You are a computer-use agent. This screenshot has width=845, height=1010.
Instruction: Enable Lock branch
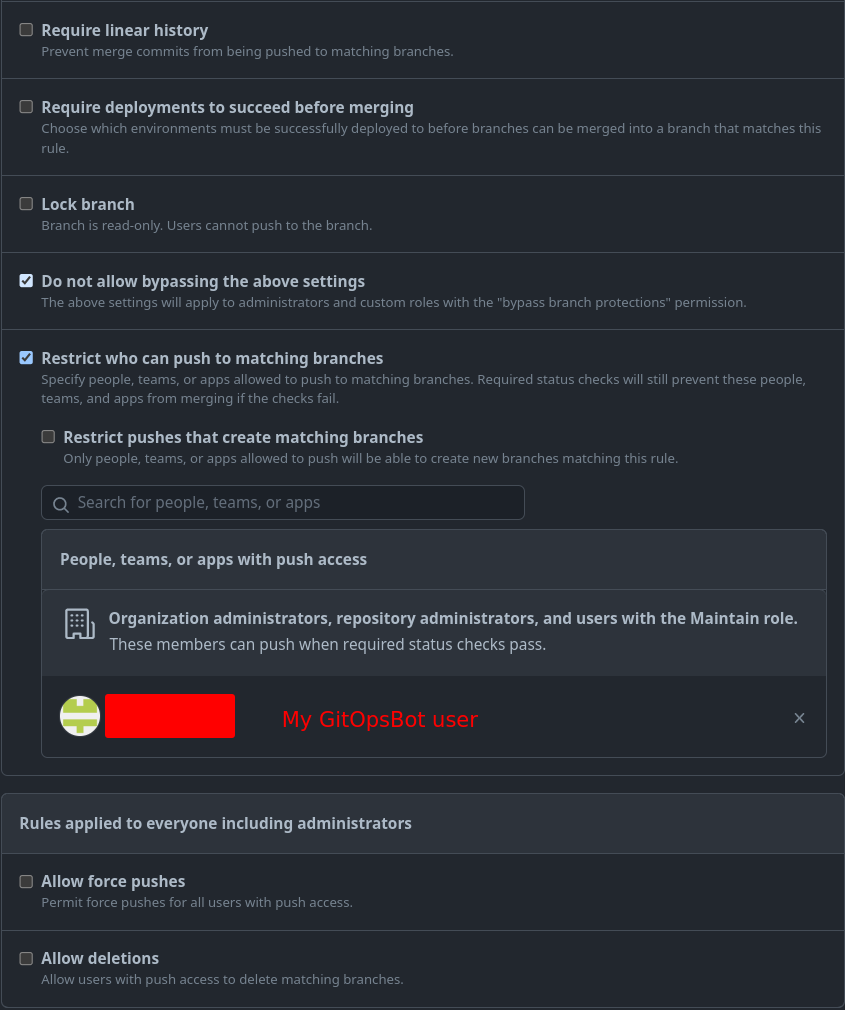pyautogui.click(x=26, y=203)
